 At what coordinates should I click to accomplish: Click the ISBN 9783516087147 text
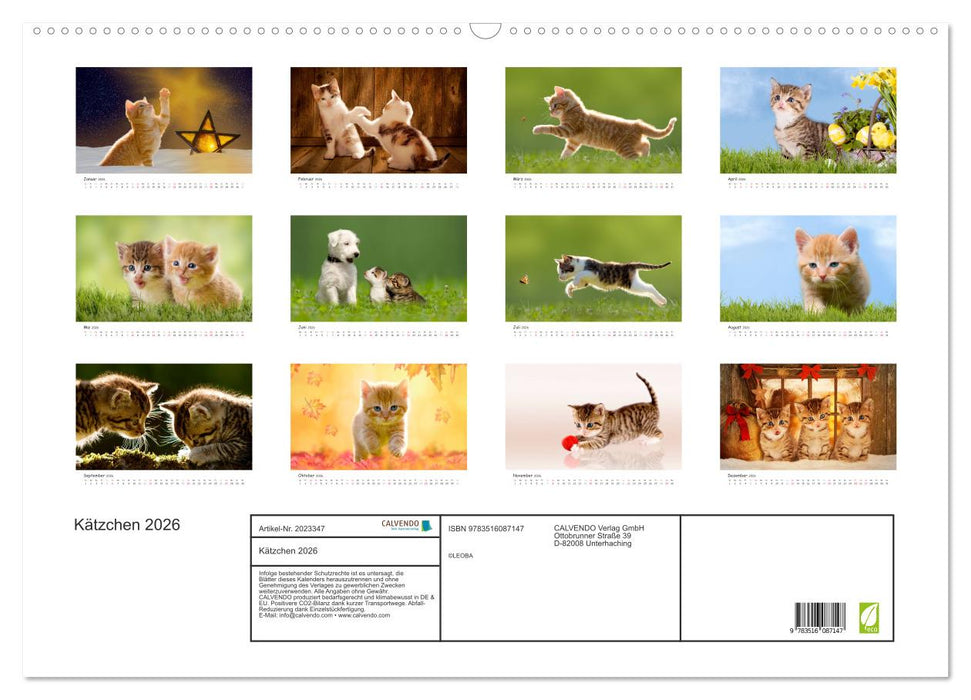[486, 528]
